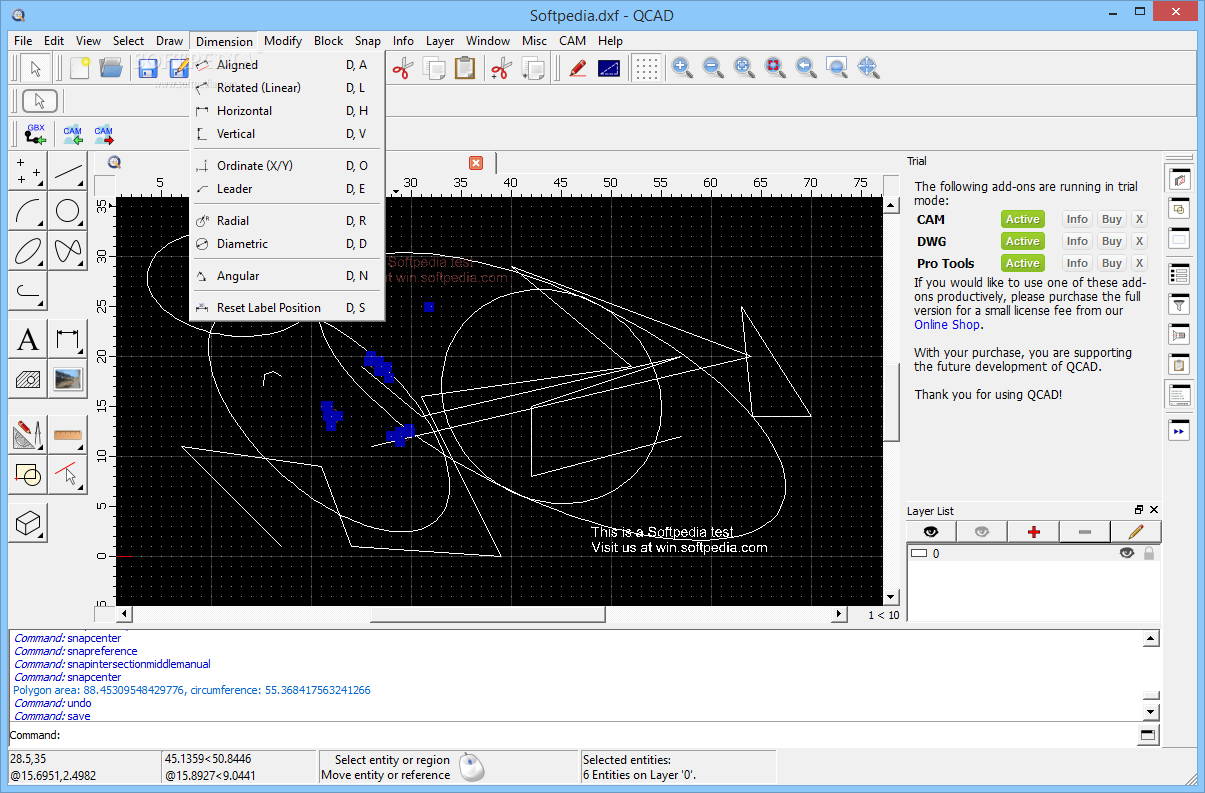The width and height of the screenshot is (1205, 793).
Task: Click the Open file folder icon
Action: [111, 68]
